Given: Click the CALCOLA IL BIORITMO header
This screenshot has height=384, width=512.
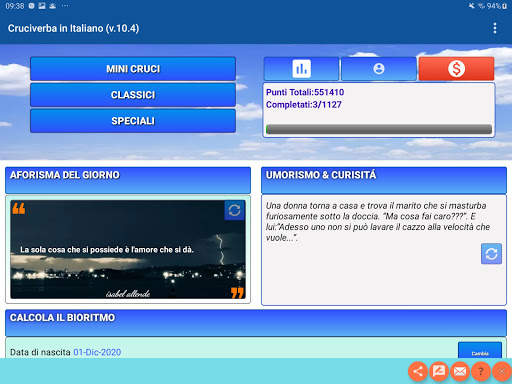Looking at the screenshot, I should click(256, 323).
